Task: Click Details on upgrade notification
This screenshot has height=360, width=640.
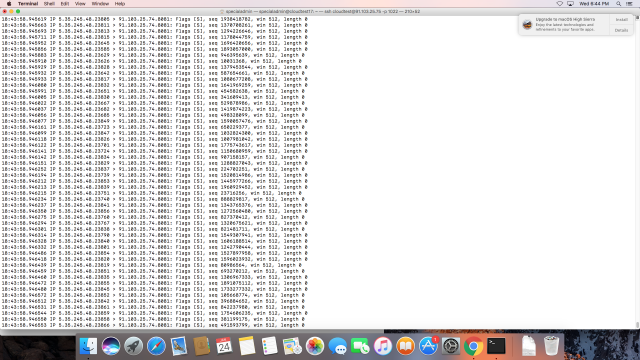Action: click(621, 30)
